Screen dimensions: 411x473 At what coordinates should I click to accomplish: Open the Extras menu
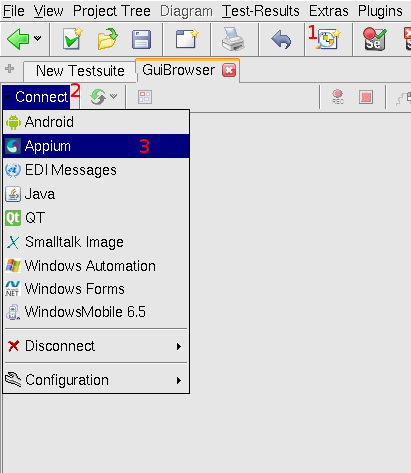(x=329, y=11)
